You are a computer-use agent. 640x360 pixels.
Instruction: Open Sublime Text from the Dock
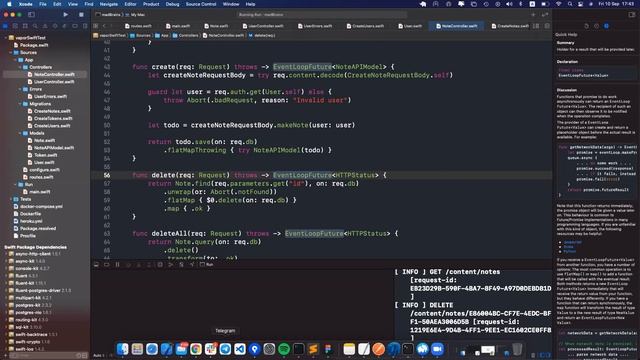pos(313,349)
